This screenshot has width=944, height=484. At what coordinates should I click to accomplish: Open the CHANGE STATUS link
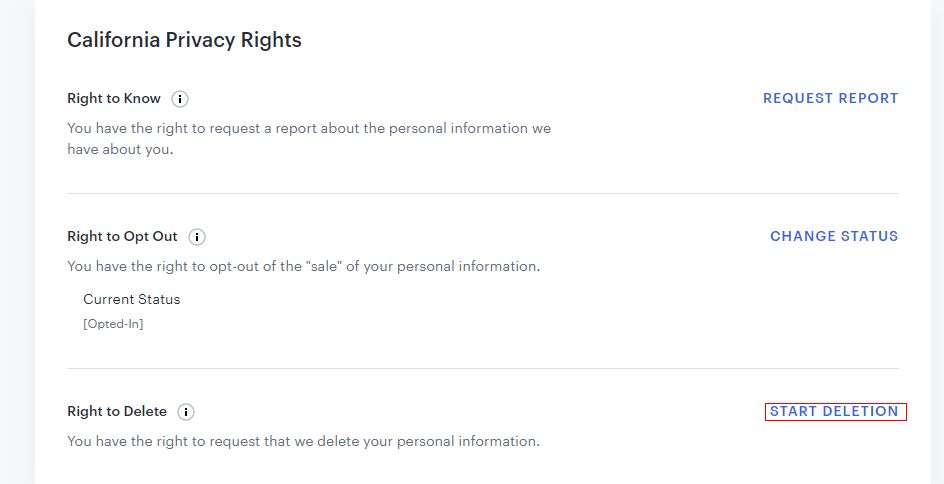834,237
